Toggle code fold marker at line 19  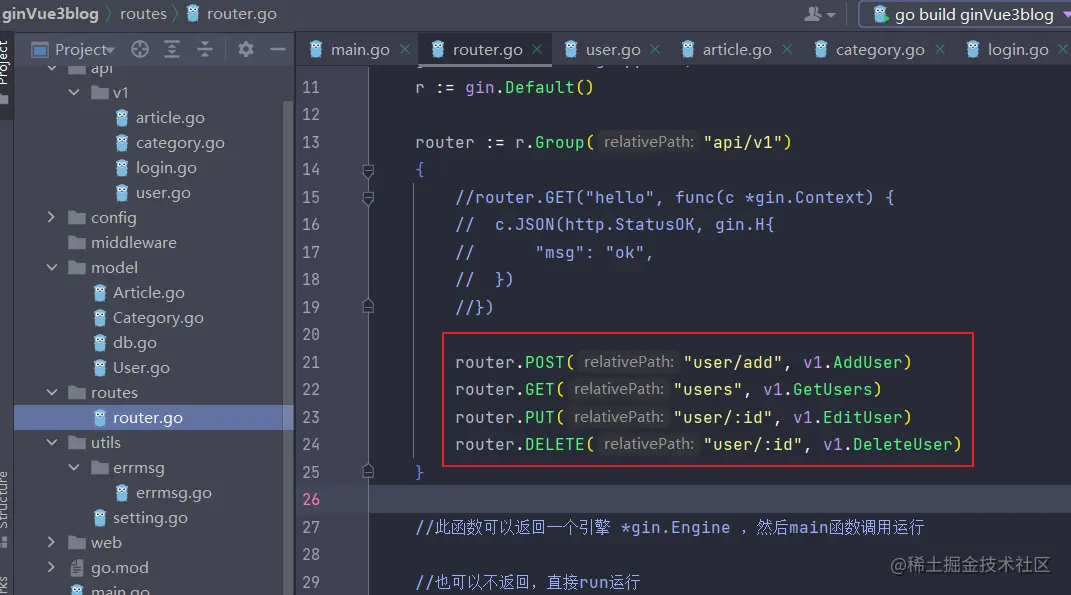pos(368,307)
